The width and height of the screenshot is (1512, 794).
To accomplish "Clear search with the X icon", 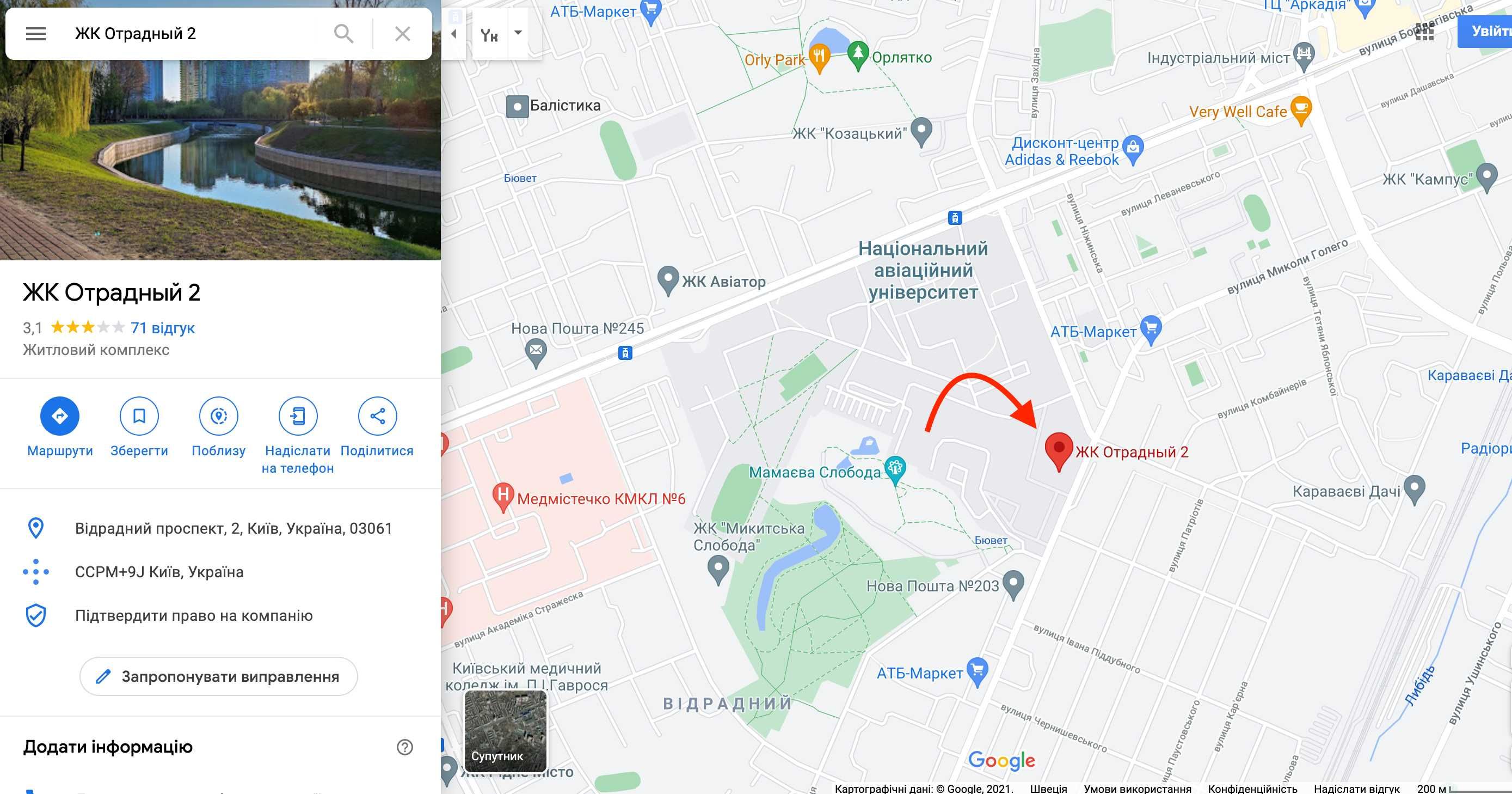I will 403,33.
